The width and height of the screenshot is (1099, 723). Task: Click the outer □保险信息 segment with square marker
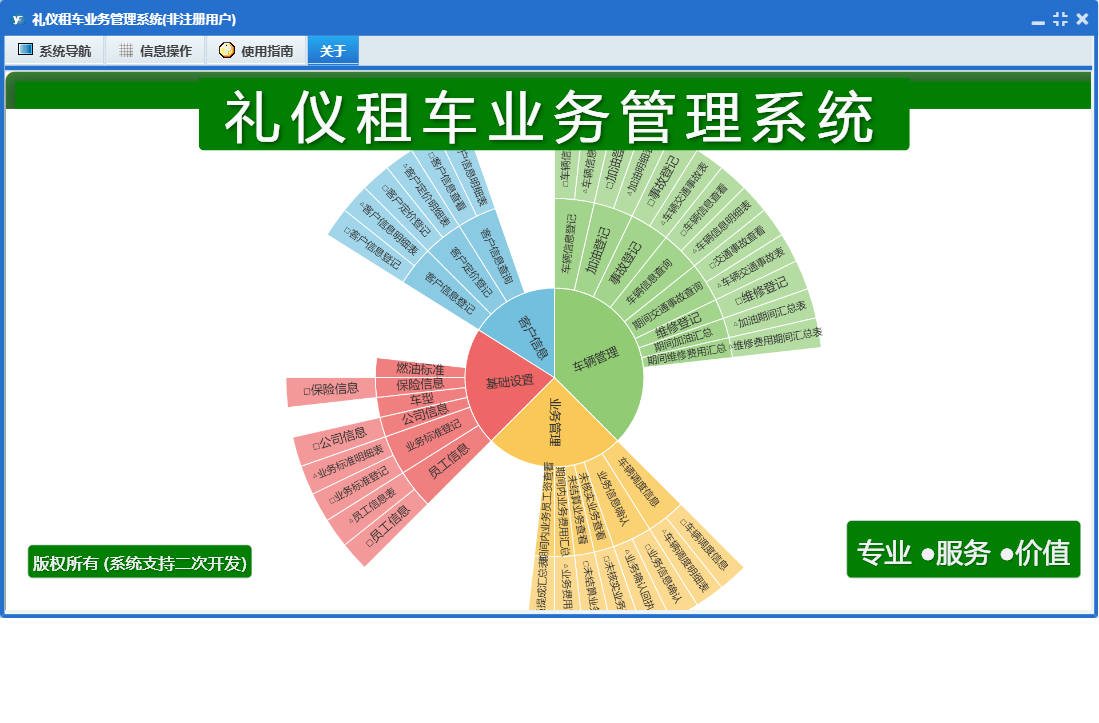tap(331, 390)
